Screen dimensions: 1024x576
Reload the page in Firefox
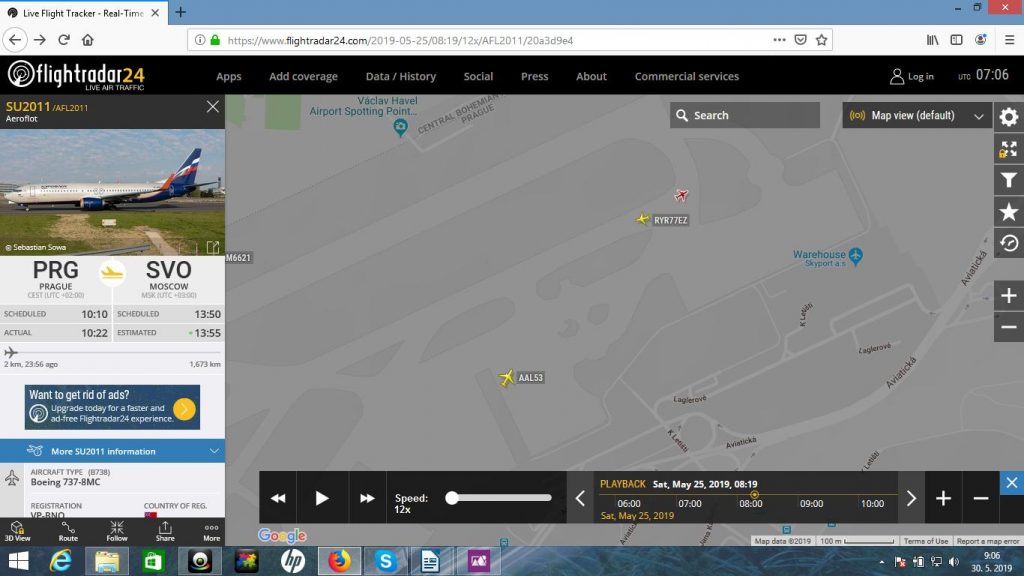(64, 40)
